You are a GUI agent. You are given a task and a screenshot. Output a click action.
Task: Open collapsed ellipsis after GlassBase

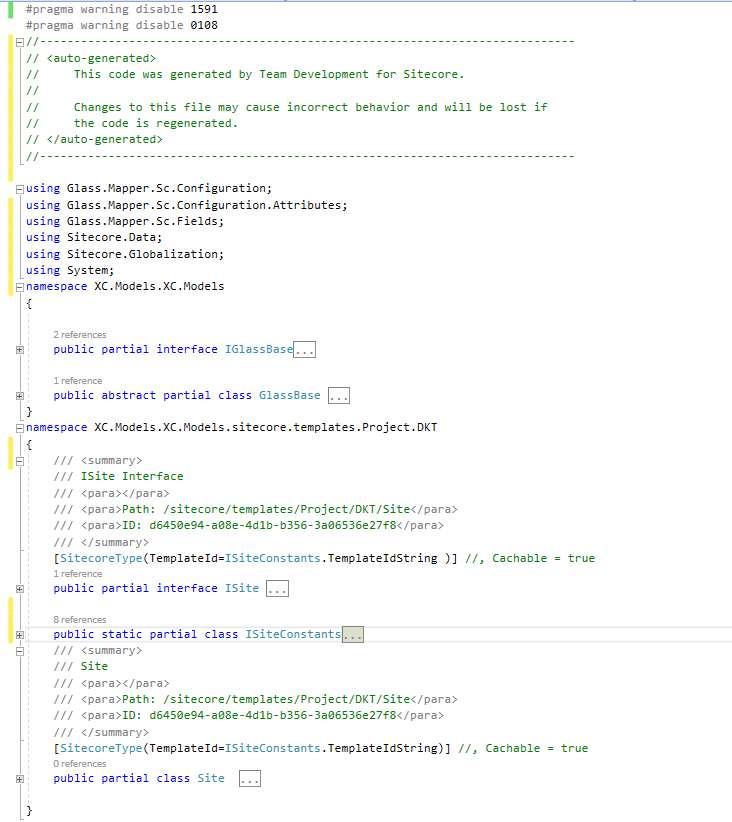pyautogui.click(x=339, y=396)
